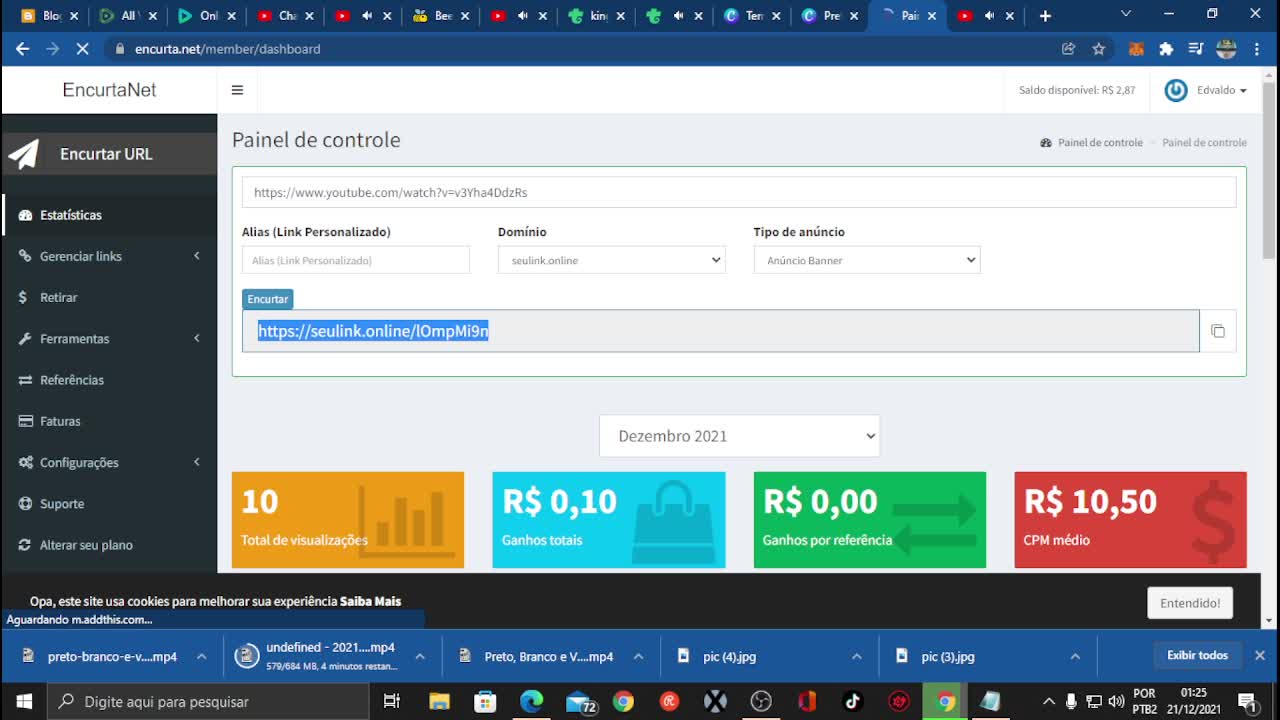Click the globe icon beside Suporte
The height and width of the screenshot is (720, 1280).
point(25,504)
